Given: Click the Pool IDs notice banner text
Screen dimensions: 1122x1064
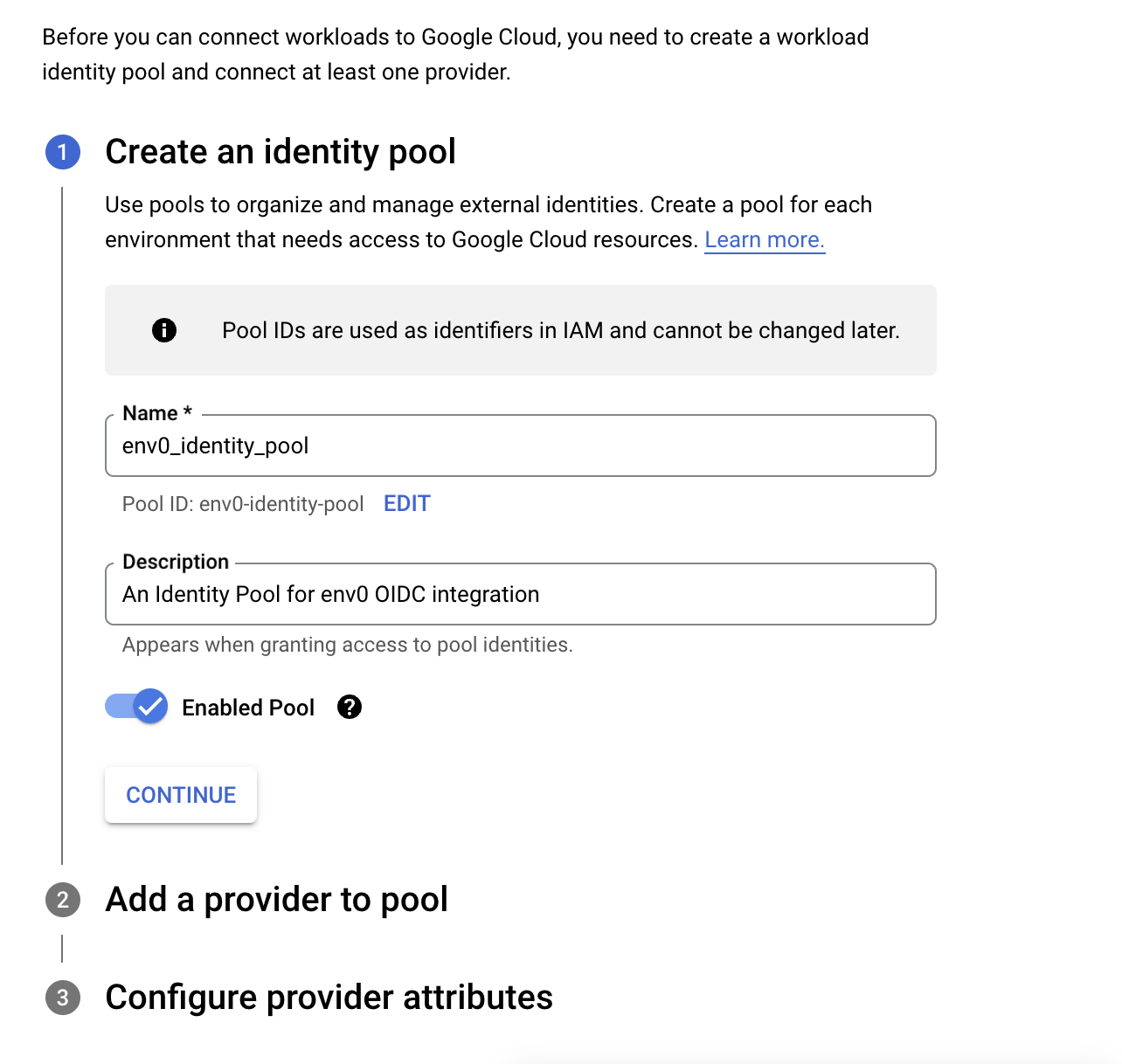Looking at the screenshot, I should pyautogui.click(x=560, y=330).
